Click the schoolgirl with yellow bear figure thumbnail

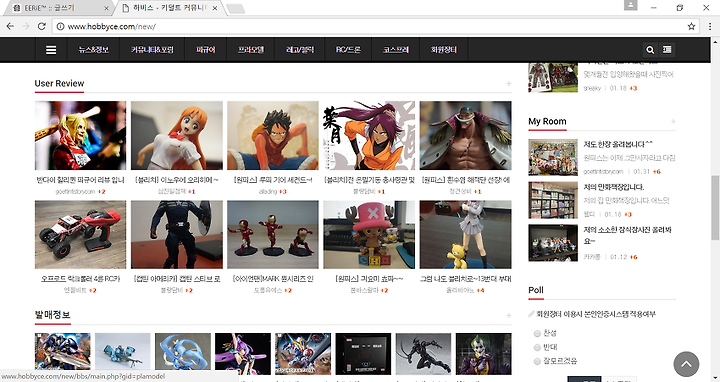click(x=466, y=235)
